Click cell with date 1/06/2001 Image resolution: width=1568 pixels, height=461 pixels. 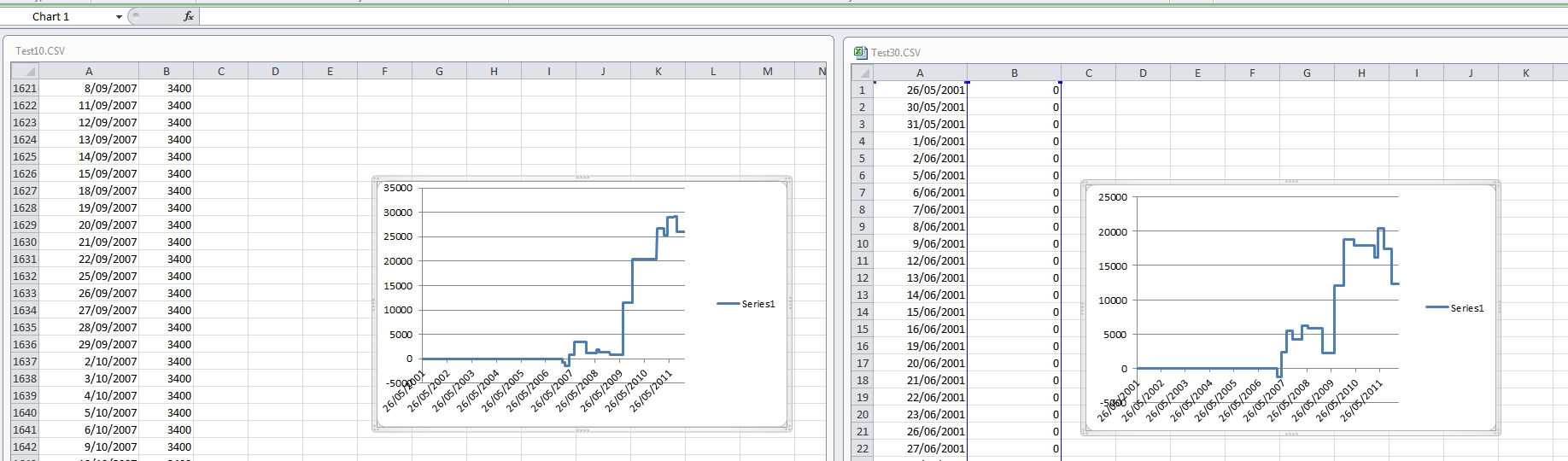coord(920,141)
